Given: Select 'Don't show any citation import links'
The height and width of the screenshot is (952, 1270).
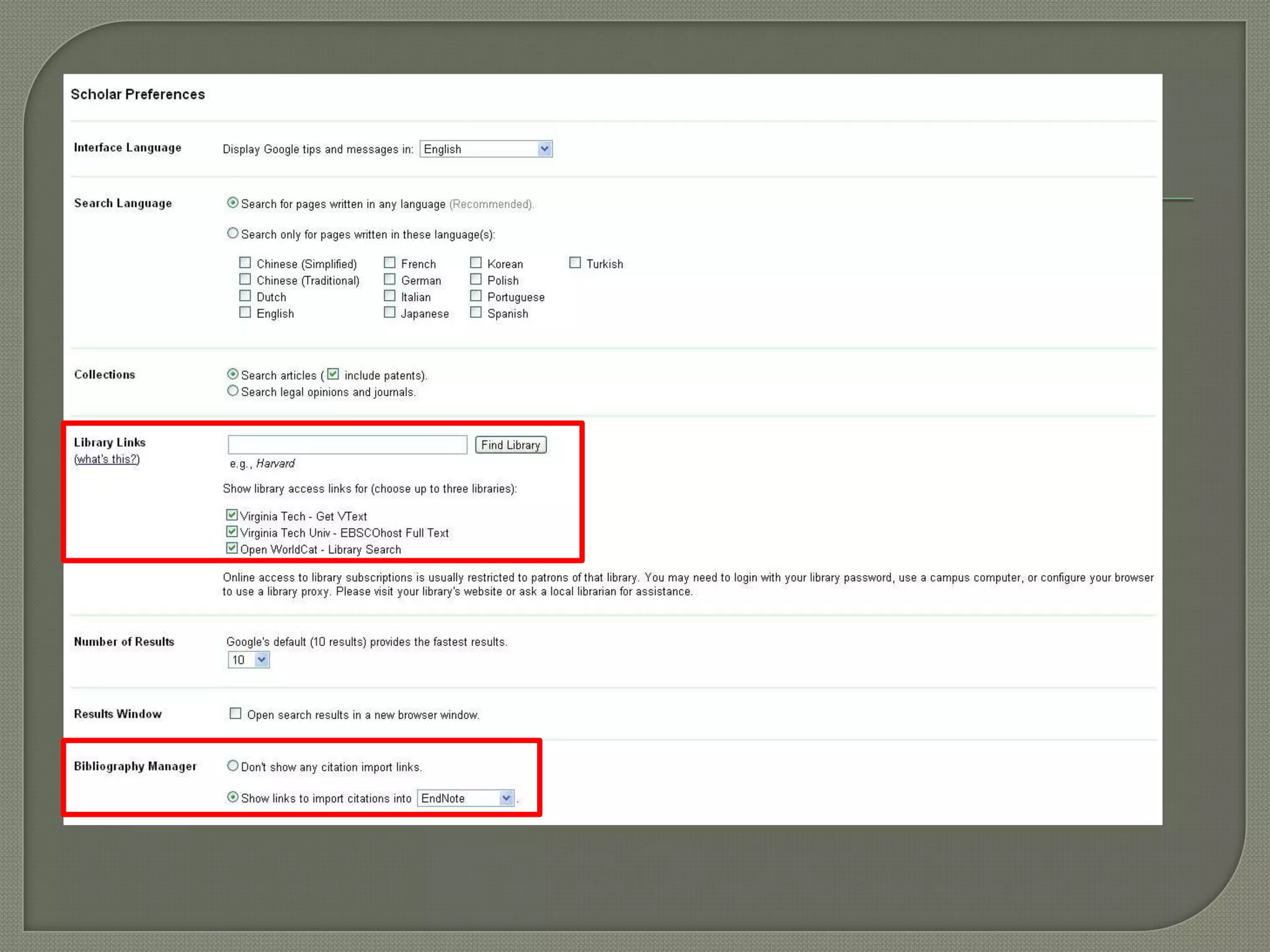Looking at the screenshot, I should tap(233, 766).
